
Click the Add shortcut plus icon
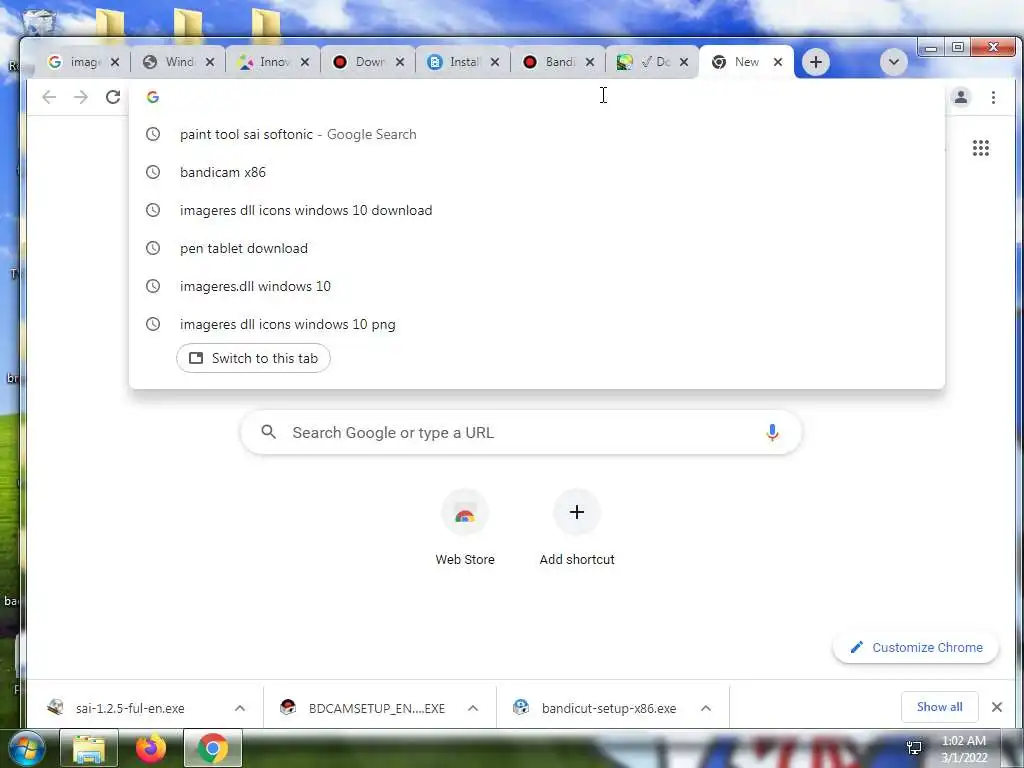tap(577, 512)
